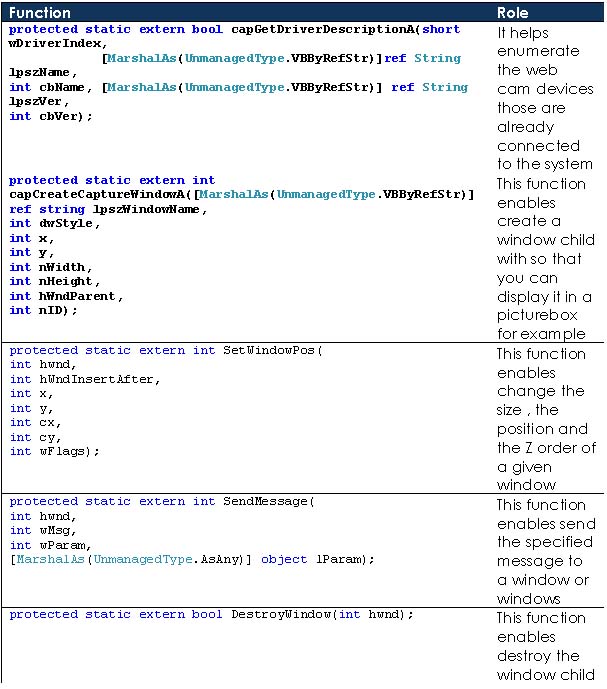The height and width of the screenshot is (689, 607).
Task: Click the 'int dwStyle,' parameter
Action: point(55,223)
